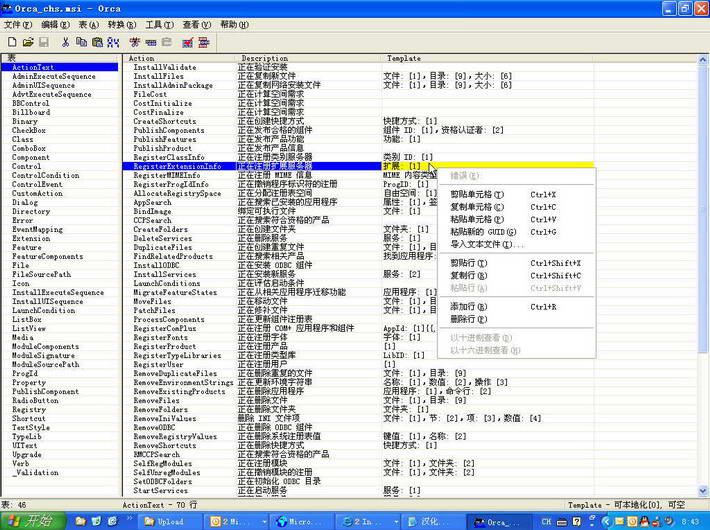The image size is (710, 530).
Task: Choose 复制行(R) in context menu
Action: pos(516,275)
